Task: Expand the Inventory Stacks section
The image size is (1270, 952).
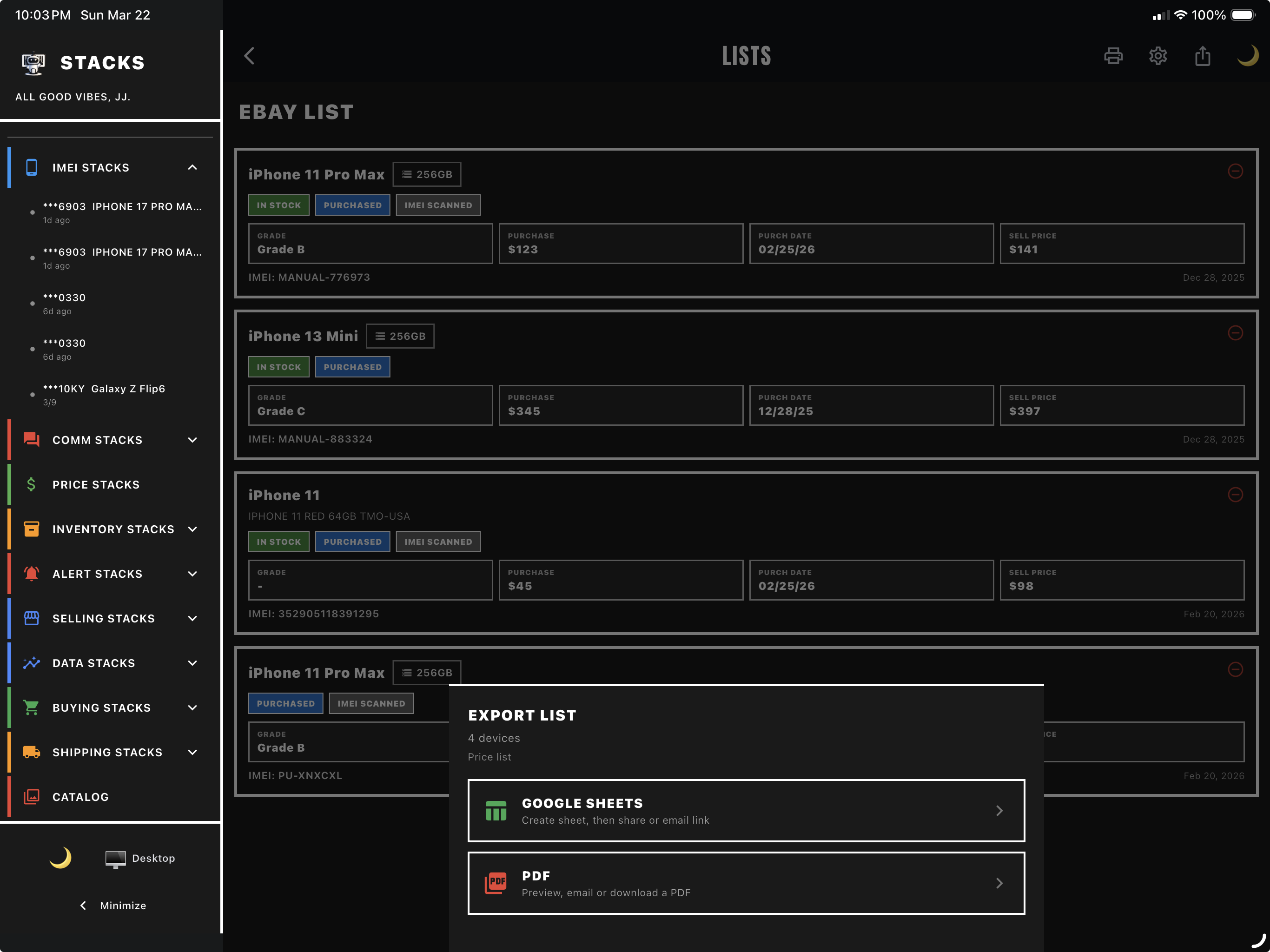Action: [192, 529]
